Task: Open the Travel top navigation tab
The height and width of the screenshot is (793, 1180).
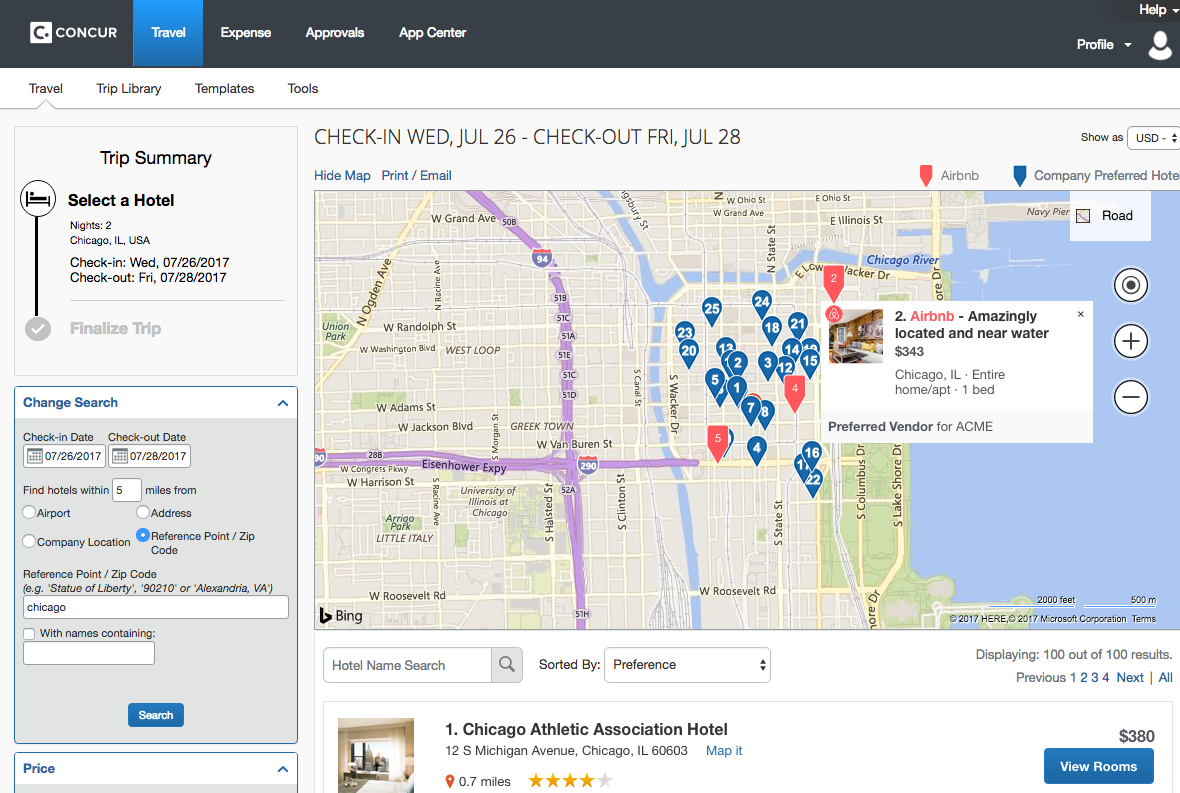Action: (x=168, y=32)
